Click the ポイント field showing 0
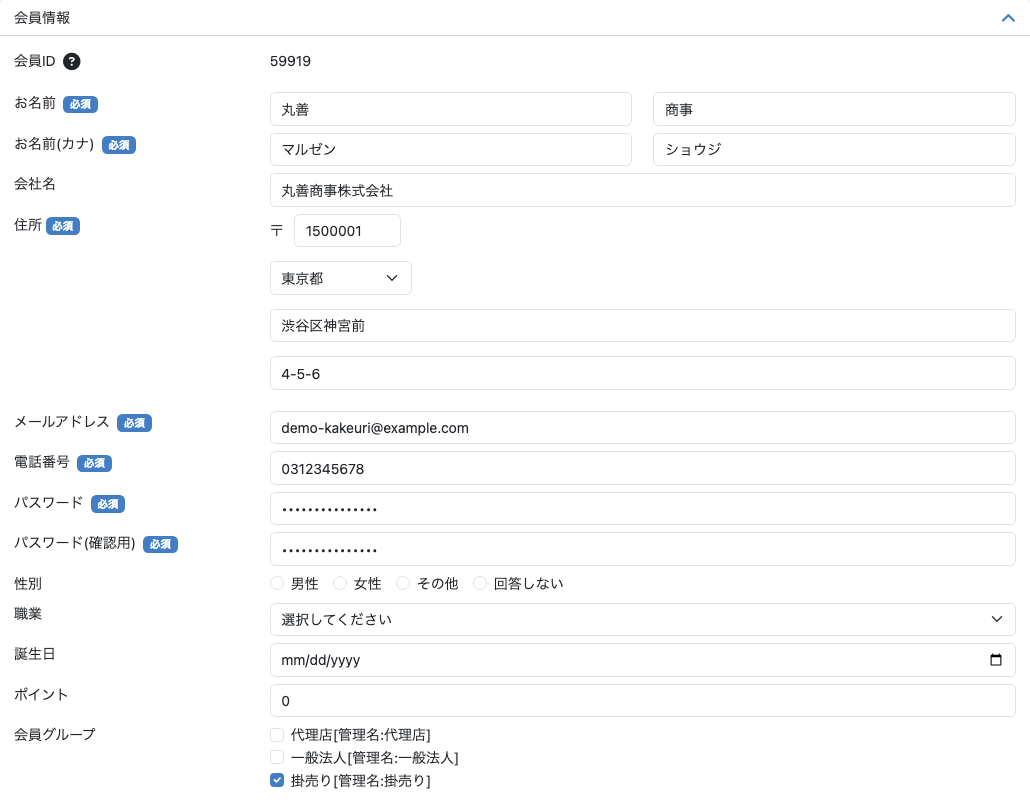The height and width of the screenshot is (805, 1030). [x=642, y=701]
